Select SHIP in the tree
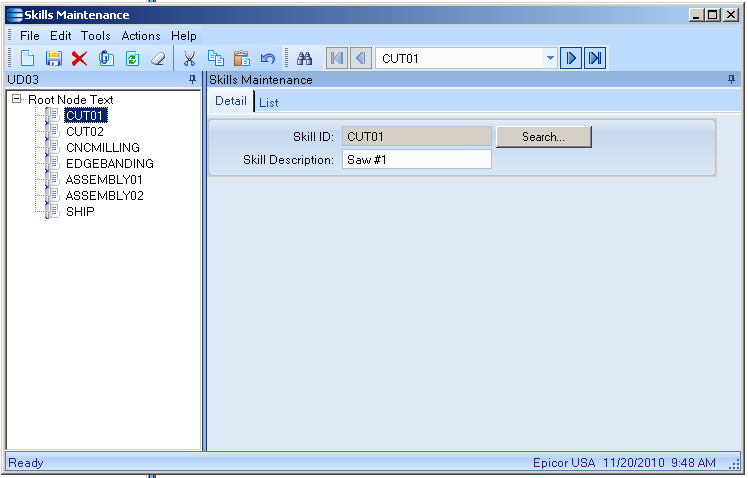Screen dimensions: 748x478 click(80, 212)
